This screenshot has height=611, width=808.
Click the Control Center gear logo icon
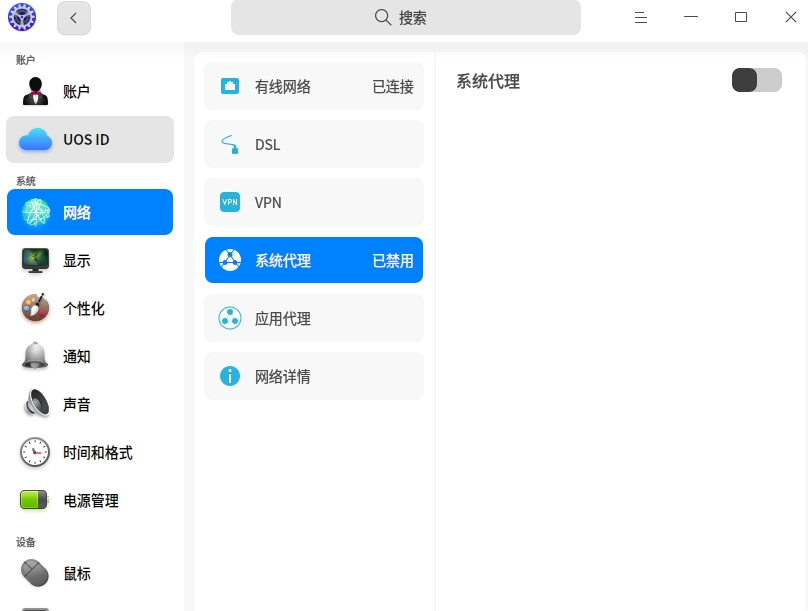click(x=22, y=17)
